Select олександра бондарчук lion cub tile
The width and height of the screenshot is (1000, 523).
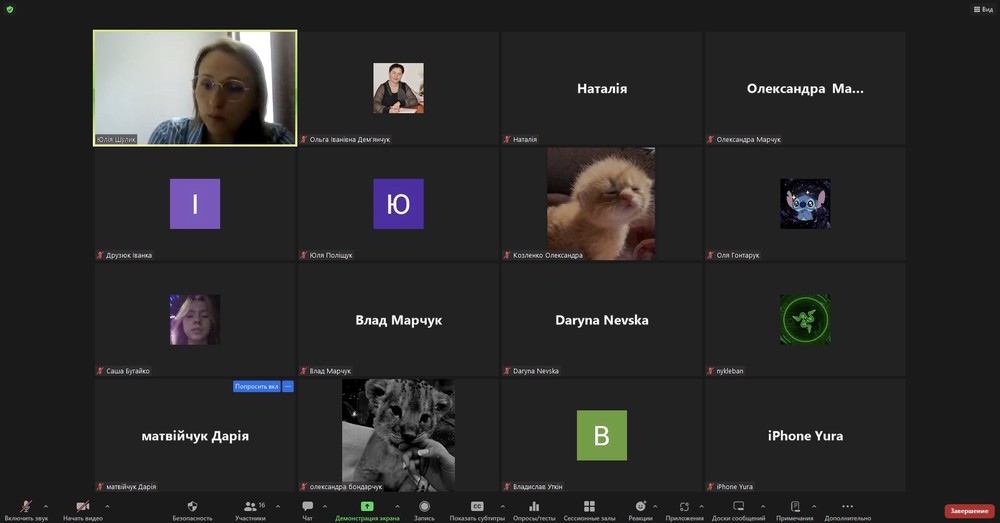click(x=398, y=435)
